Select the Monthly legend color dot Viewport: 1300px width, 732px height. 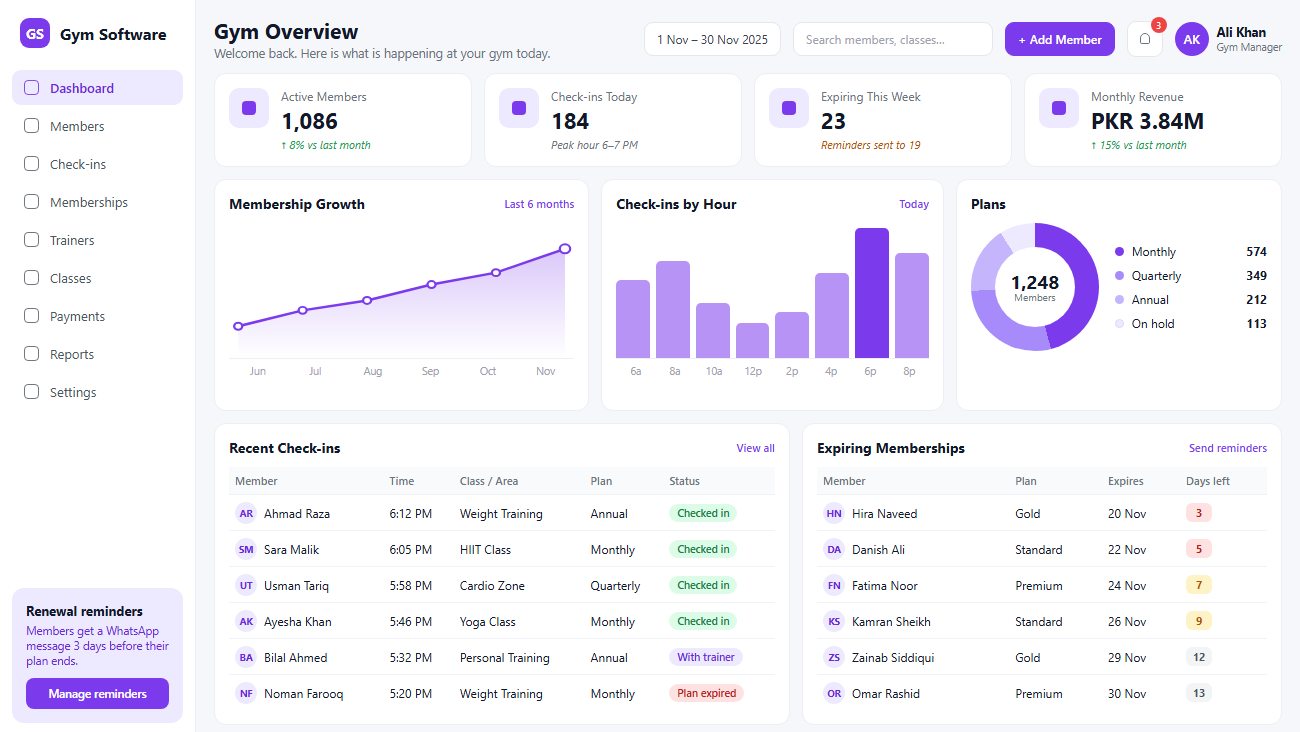pyautogui.click(x=1119, y=252)
